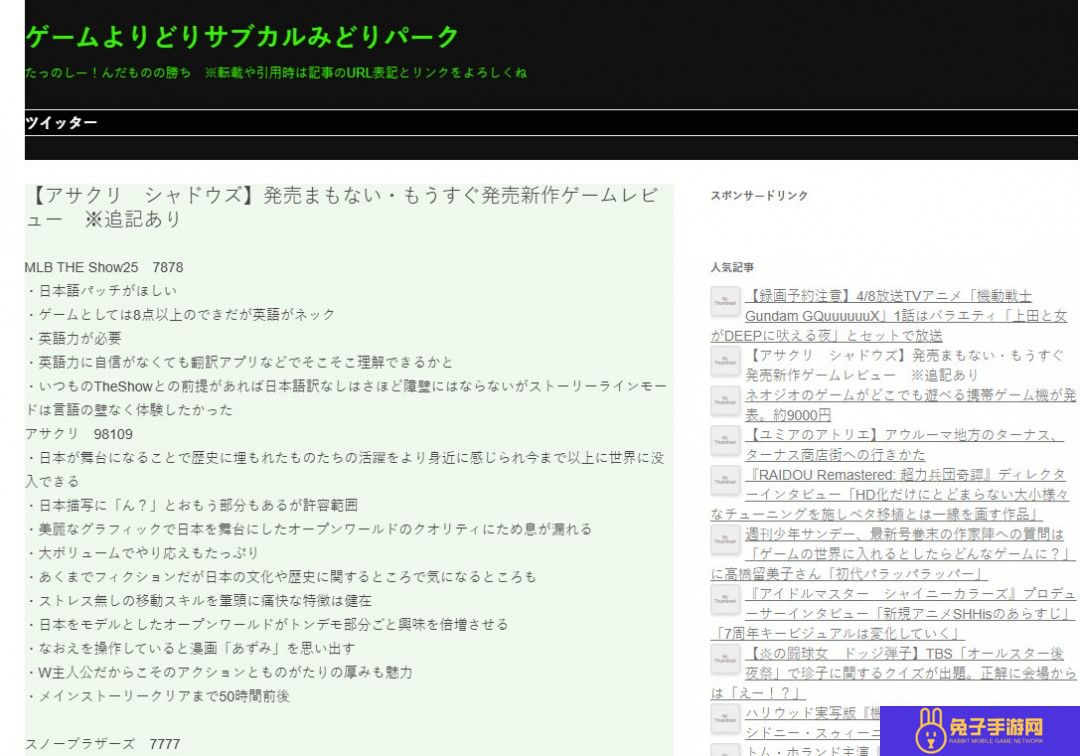Click the line starting ストレス無しの移動スキル

coord(198,600)
